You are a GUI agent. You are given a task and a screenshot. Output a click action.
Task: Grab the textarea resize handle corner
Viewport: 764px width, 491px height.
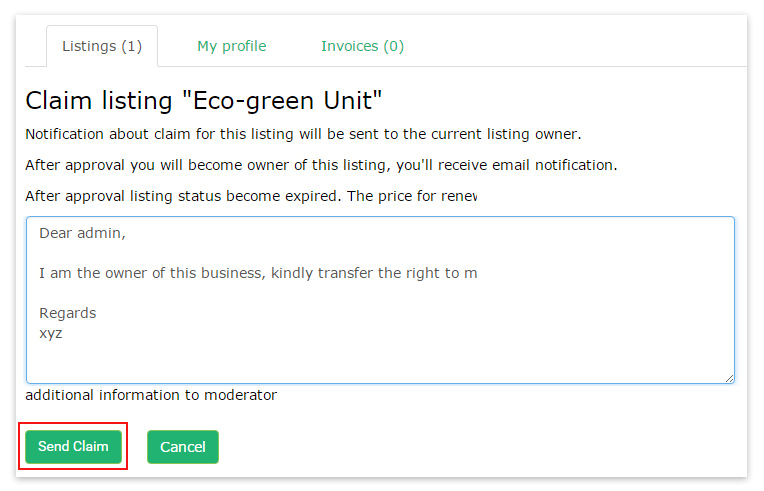[x=729, y=378]
